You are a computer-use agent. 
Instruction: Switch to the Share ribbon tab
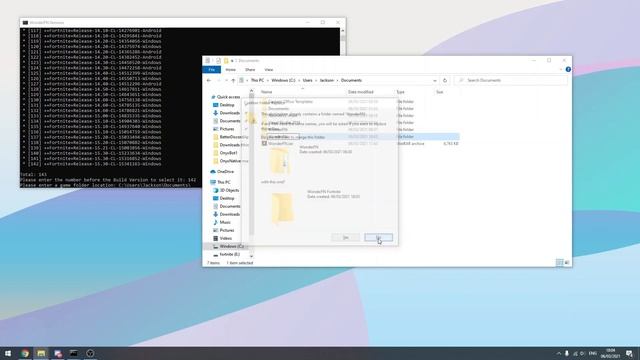click(250, 70)
